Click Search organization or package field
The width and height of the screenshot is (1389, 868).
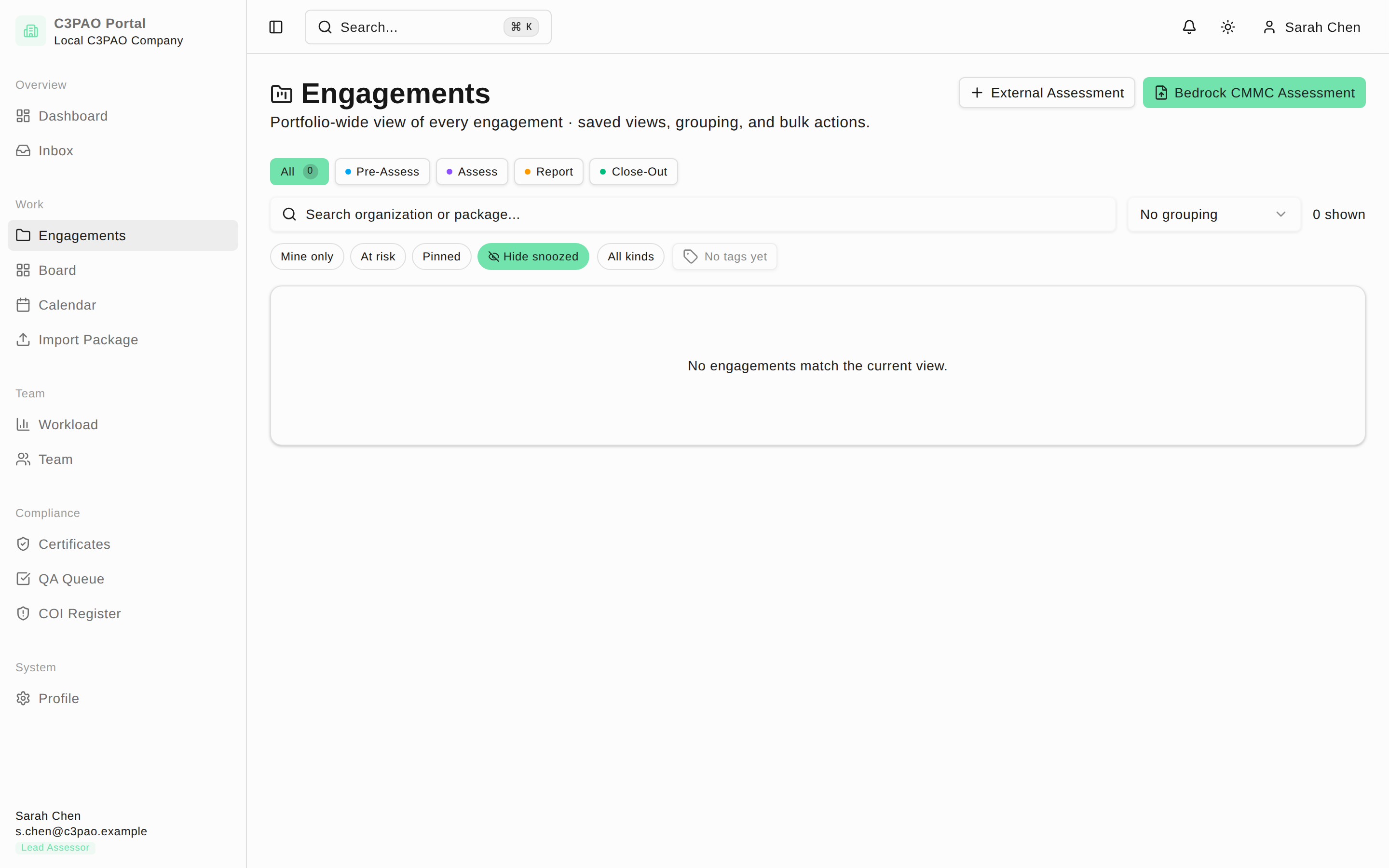tap(693, 214)
